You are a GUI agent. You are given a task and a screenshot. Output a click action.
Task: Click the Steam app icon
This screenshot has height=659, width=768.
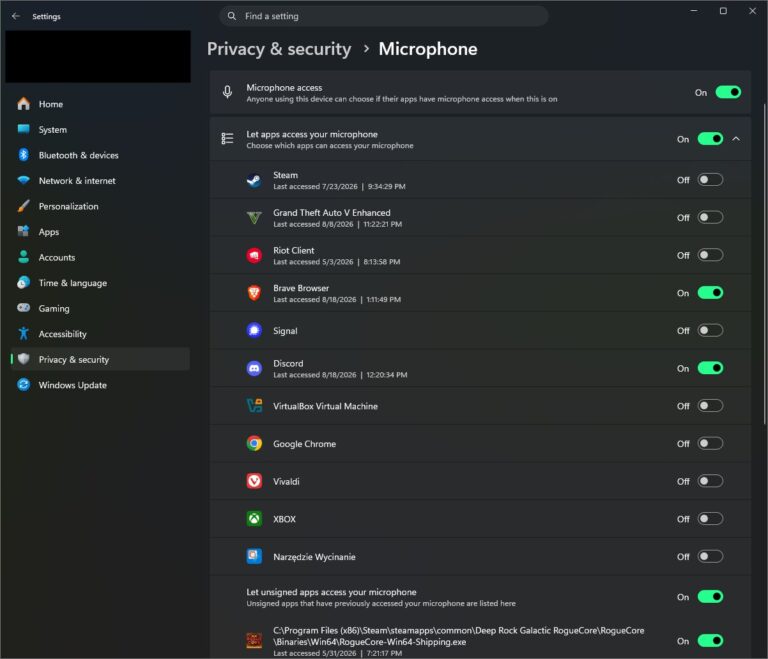pyautogui.click(x=254, y=180)
